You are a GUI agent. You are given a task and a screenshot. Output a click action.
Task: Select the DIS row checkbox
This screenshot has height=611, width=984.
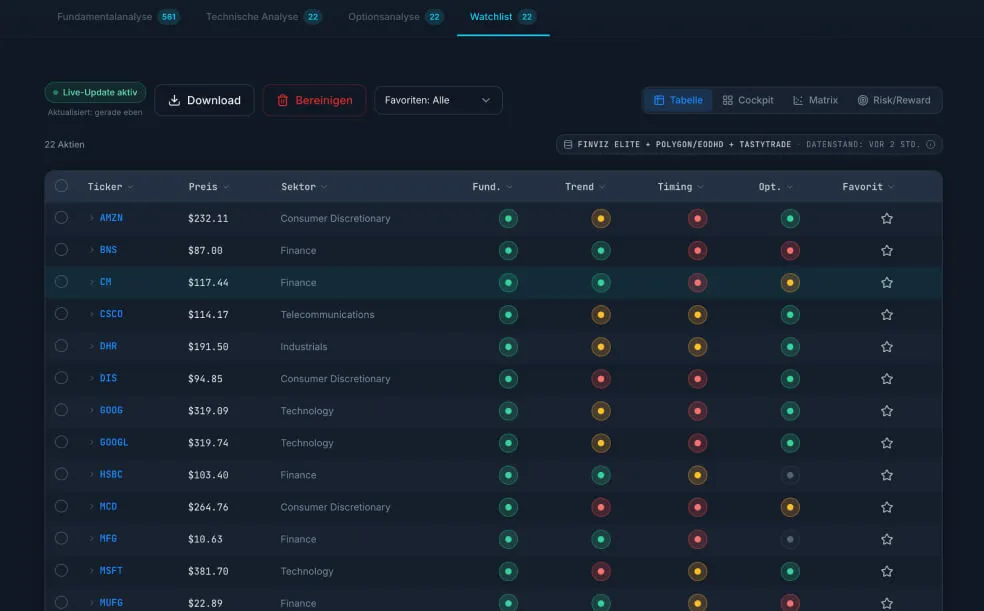click(61, 378)
